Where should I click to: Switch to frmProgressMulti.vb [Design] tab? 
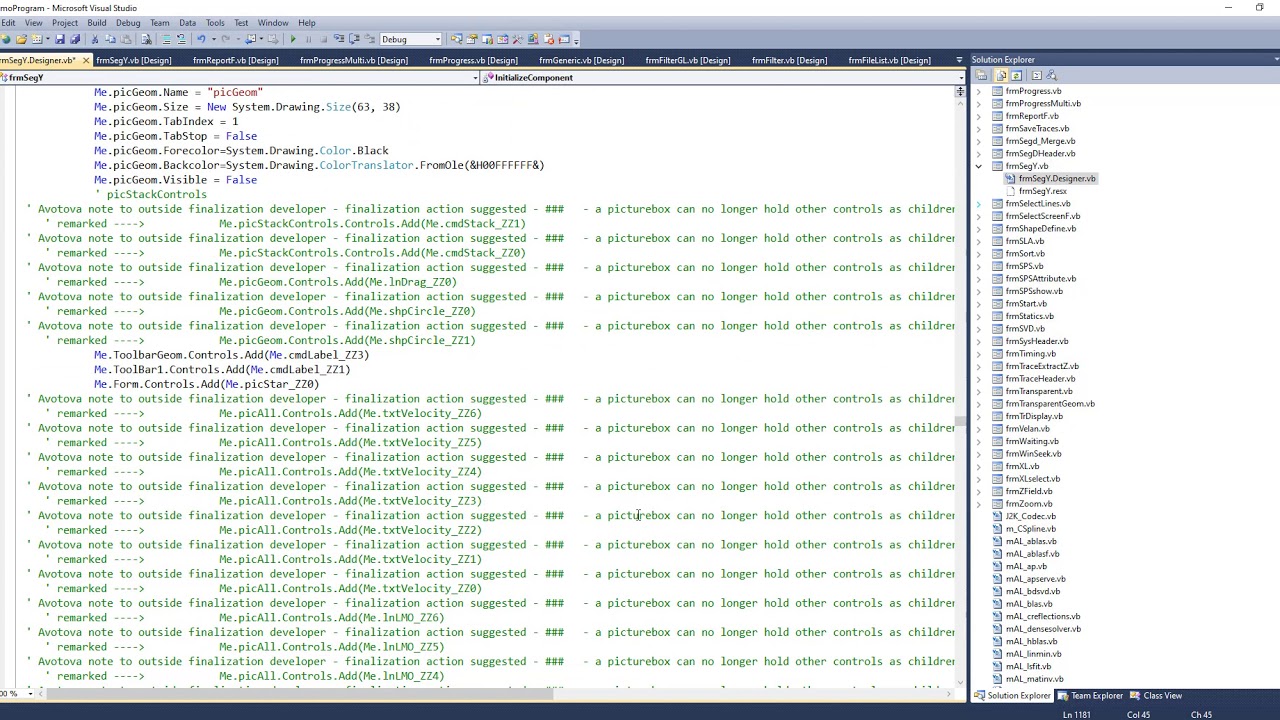pos(353,60)
